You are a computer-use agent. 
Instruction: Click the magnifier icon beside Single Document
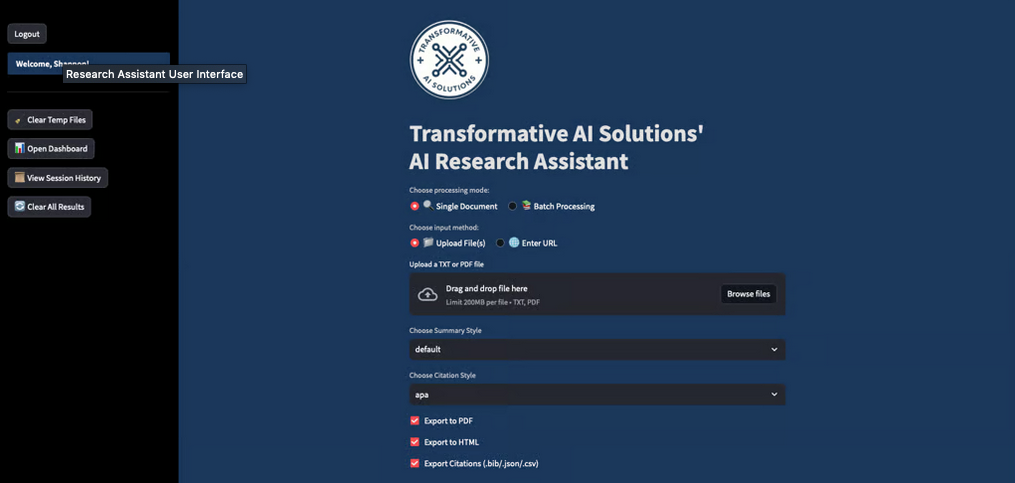(x=428, y=206)
